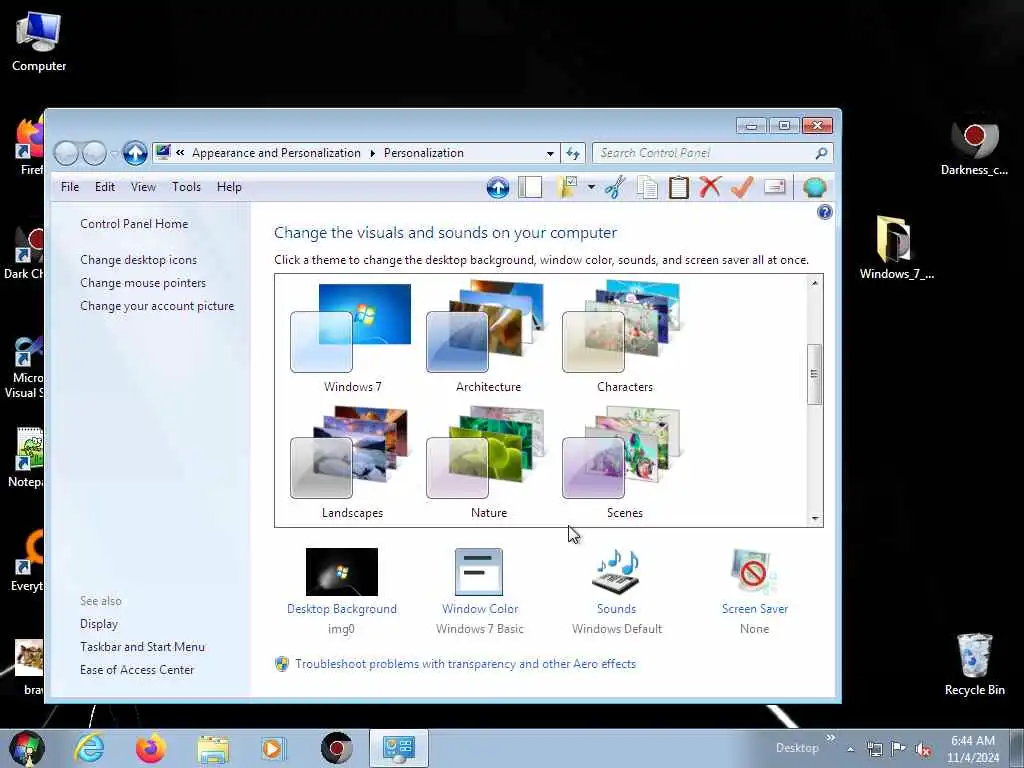This screenshot has height=768, width=1024.
Task: Open Ease of Access Center link
Action: click(x=137, y=669)
